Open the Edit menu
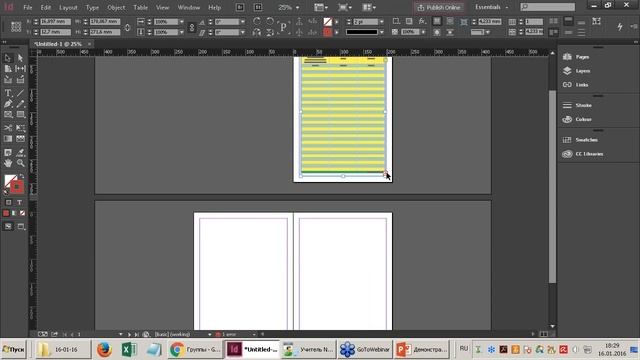640x360 pixels. coord(46,7)
